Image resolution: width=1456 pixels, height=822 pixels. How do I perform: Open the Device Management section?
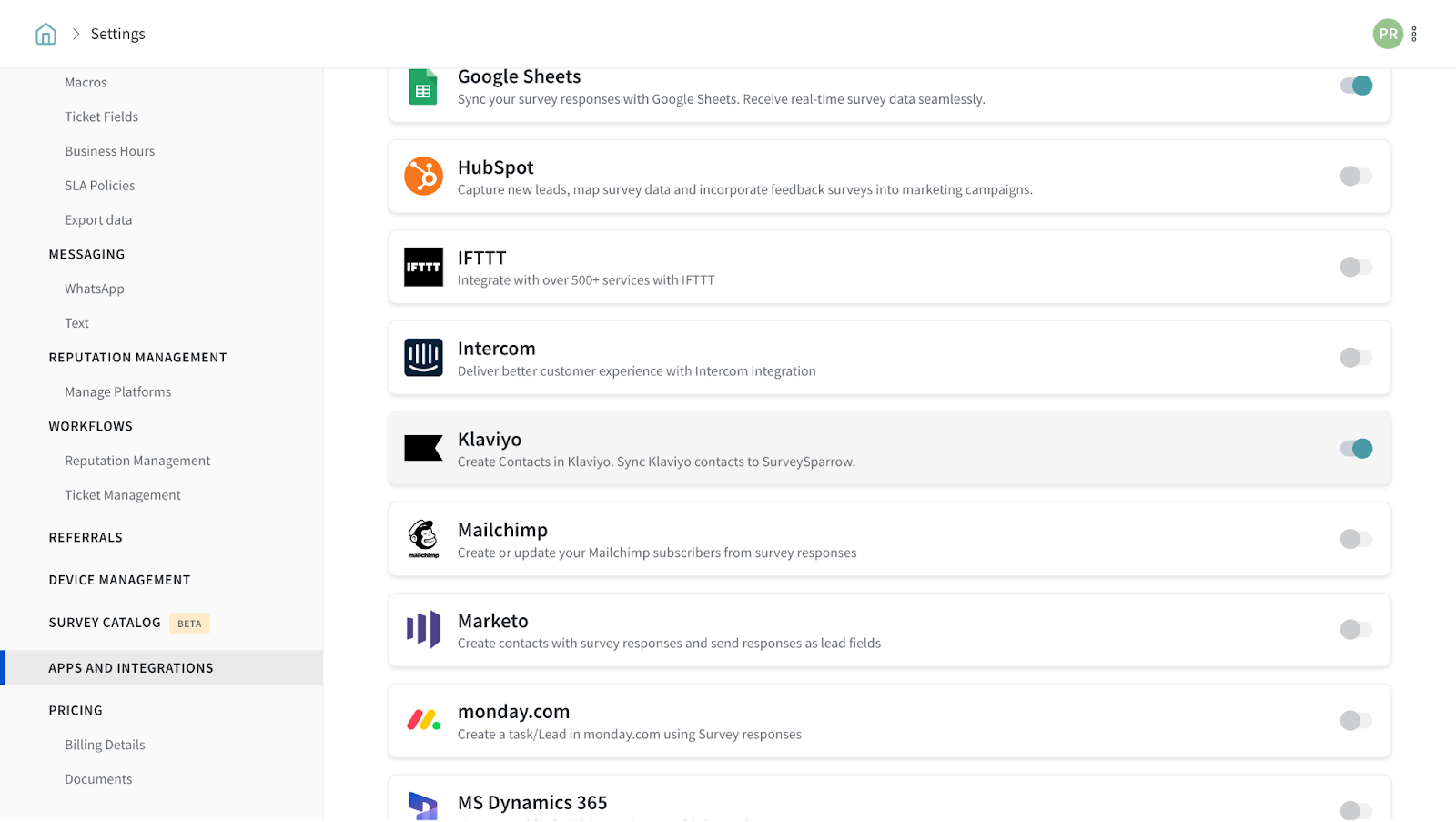(119, 580)
